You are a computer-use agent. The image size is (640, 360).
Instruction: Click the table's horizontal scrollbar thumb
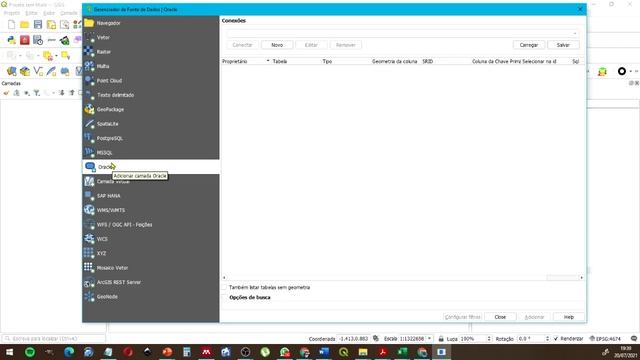click(562, 278)
